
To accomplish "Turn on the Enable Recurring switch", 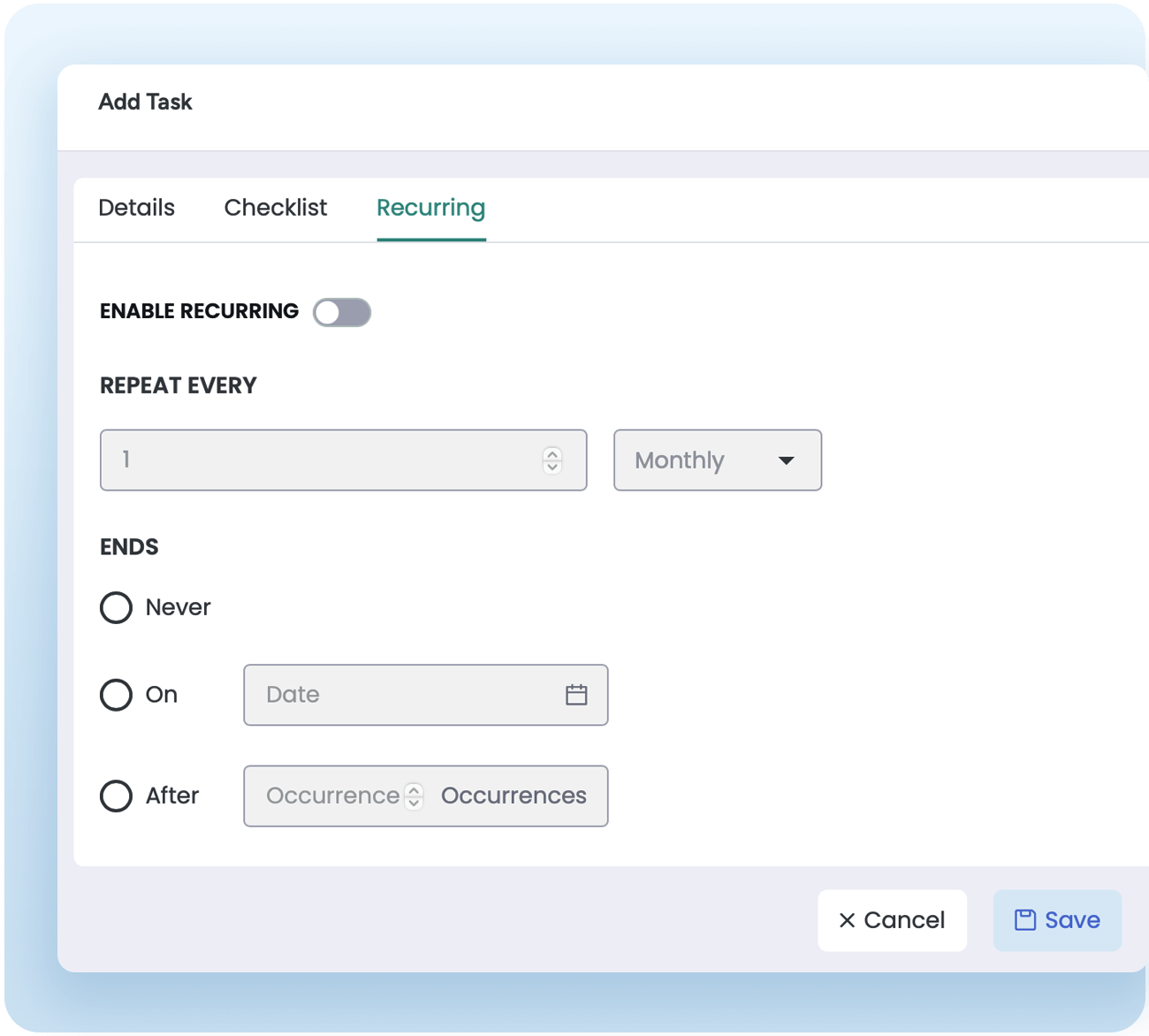I will click(342, 312).
